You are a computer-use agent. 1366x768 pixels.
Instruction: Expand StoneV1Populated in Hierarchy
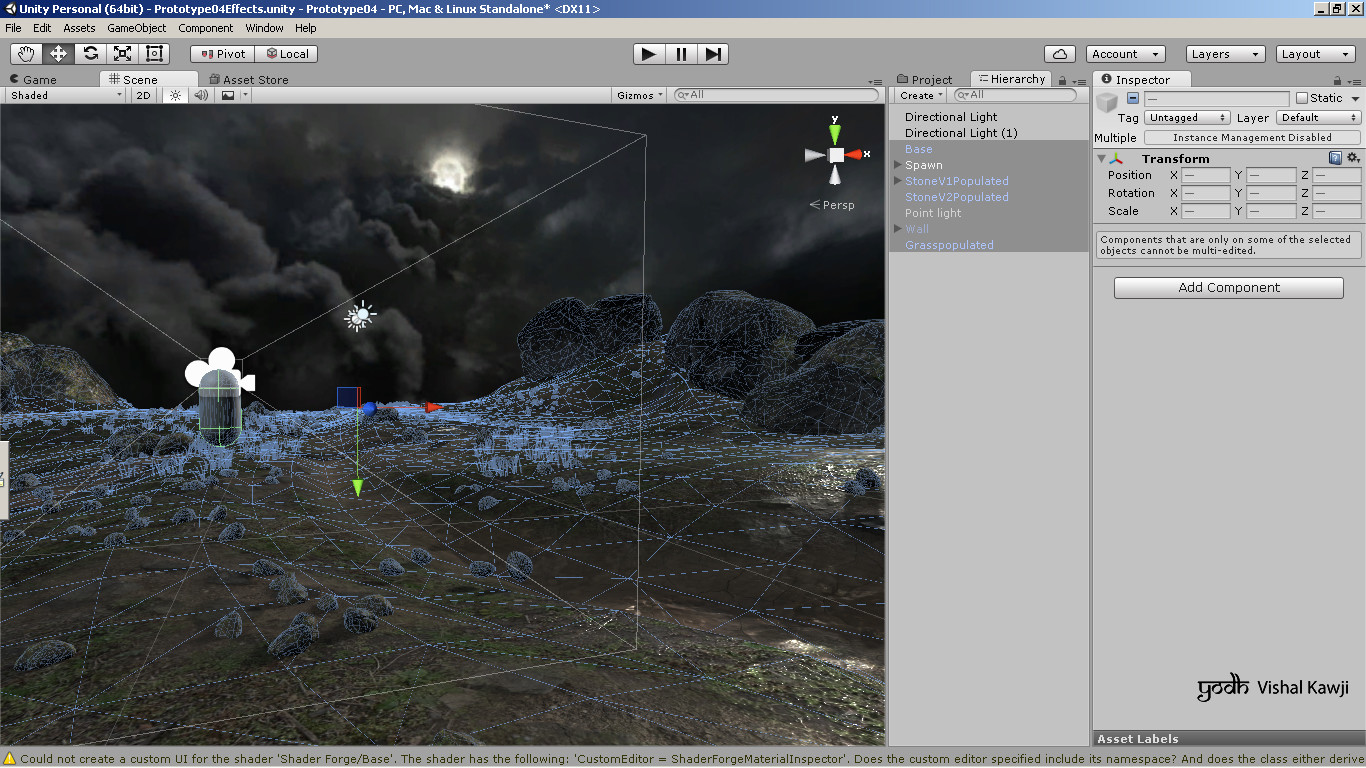(898, 181)
